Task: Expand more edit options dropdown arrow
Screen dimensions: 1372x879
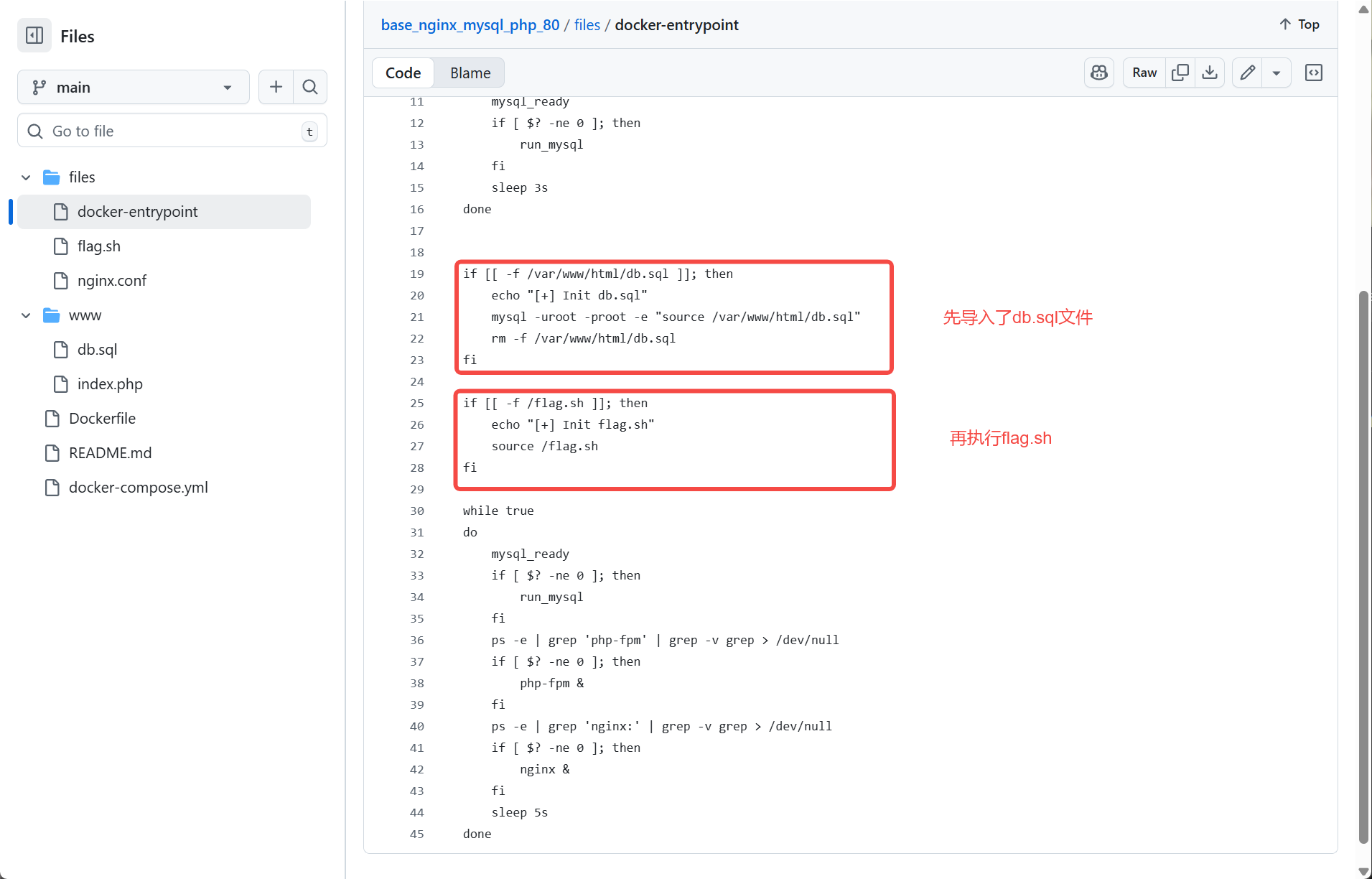Action: point(1277,73)
